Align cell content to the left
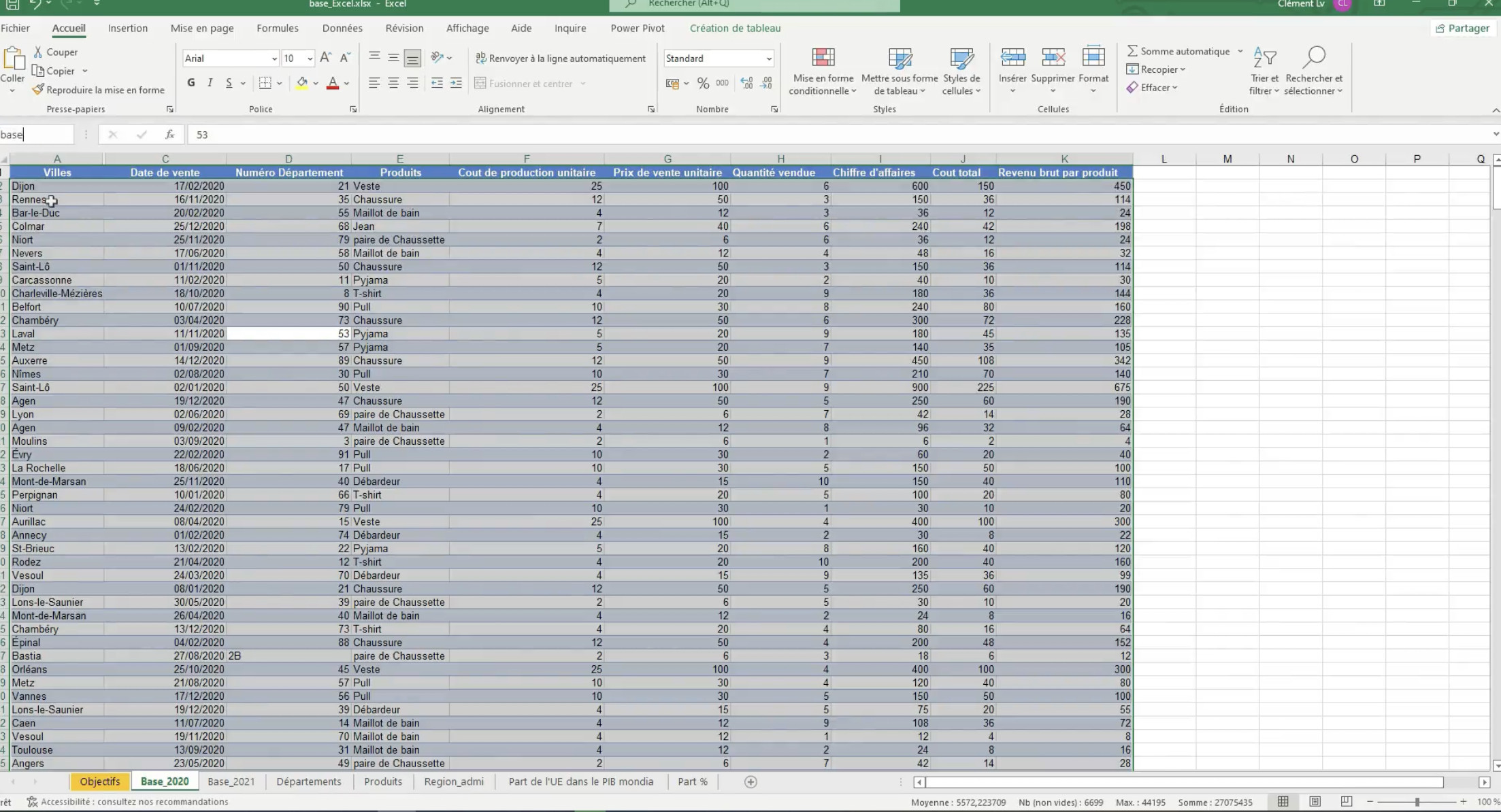Image resolution: width=1501 pixels, height=812 pixels. (x=374, y=83)
